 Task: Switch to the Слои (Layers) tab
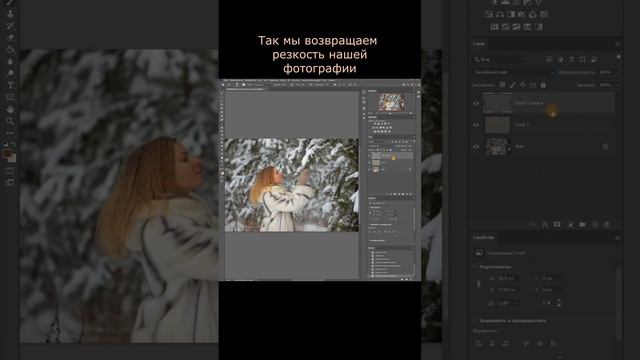pos(479,44)
